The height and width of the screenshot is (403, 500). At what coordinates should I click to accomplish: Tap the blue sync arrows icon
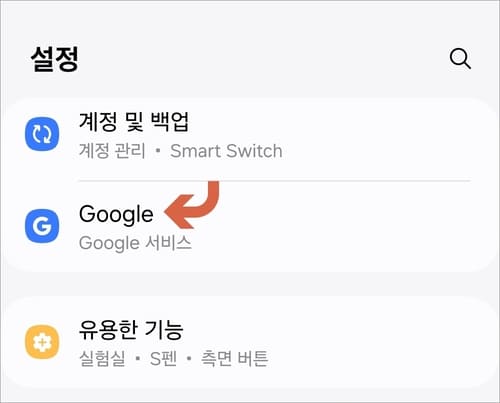point(42,134)
